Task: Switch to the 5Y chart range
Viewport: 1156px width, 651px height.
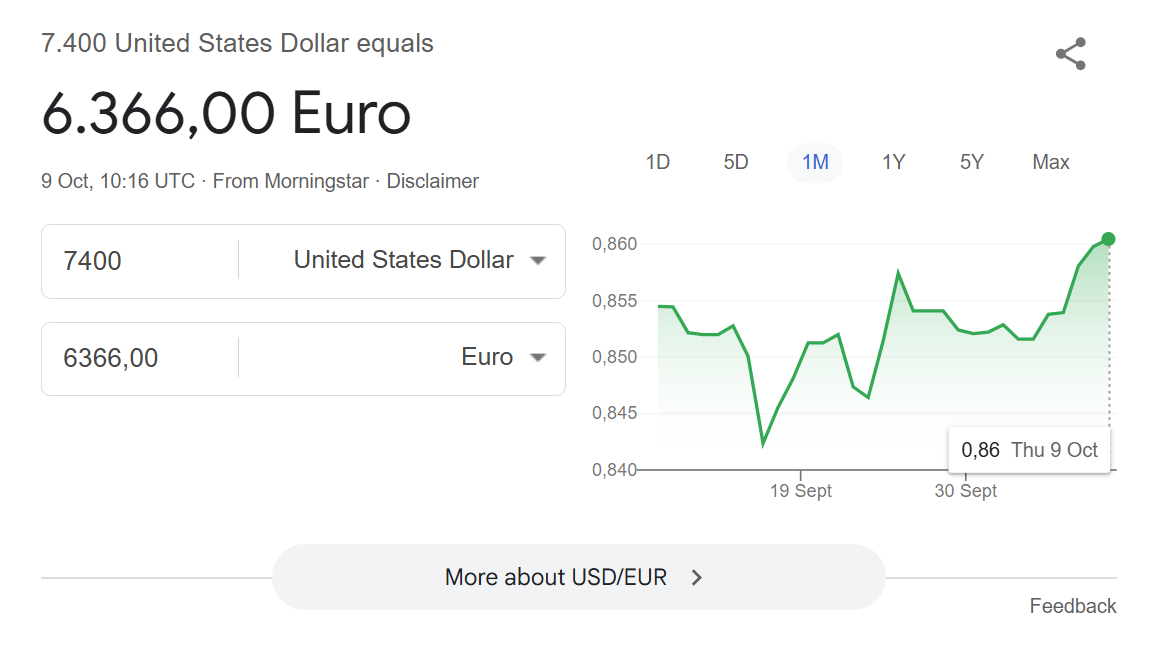Action: 972,162
